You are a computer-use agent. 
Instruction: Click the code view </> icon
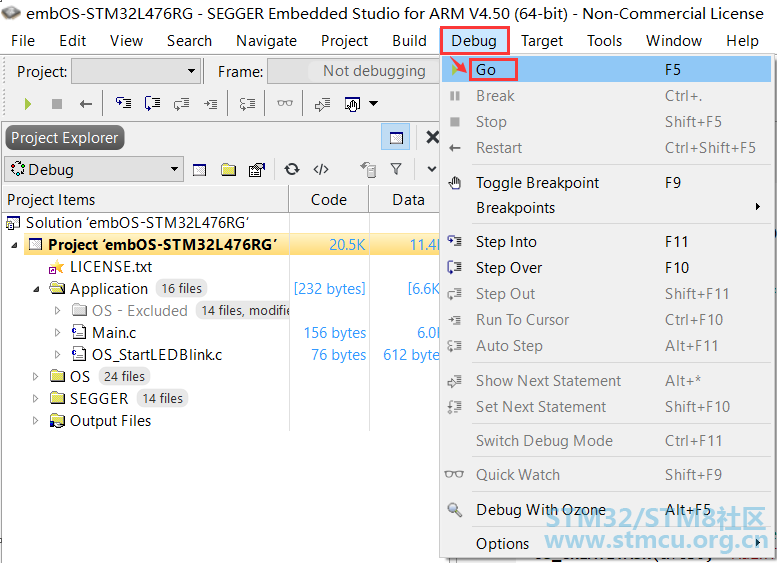pos(321,169)
